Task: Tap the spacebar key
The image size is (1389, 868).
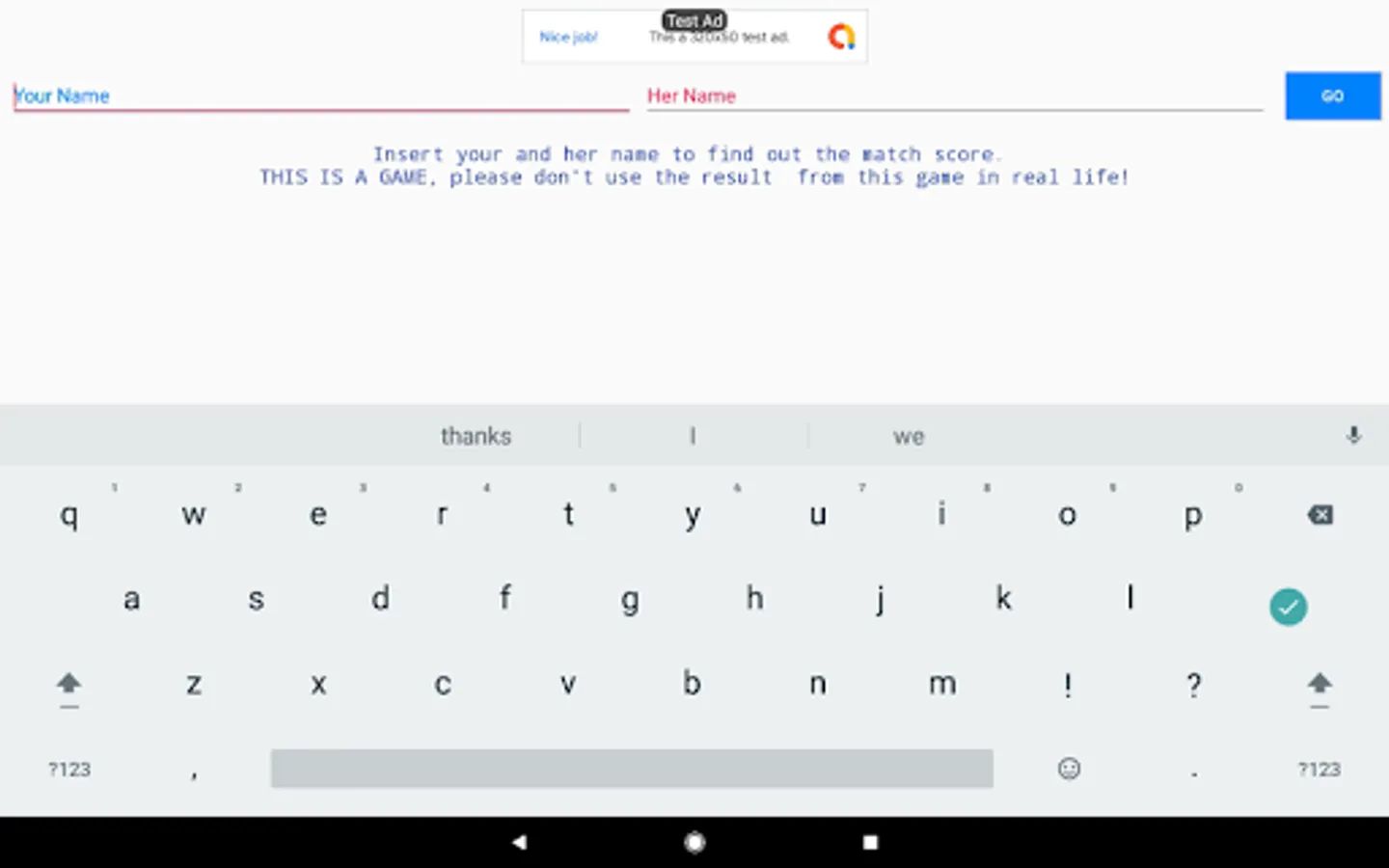Action: [x=632, y=769]
